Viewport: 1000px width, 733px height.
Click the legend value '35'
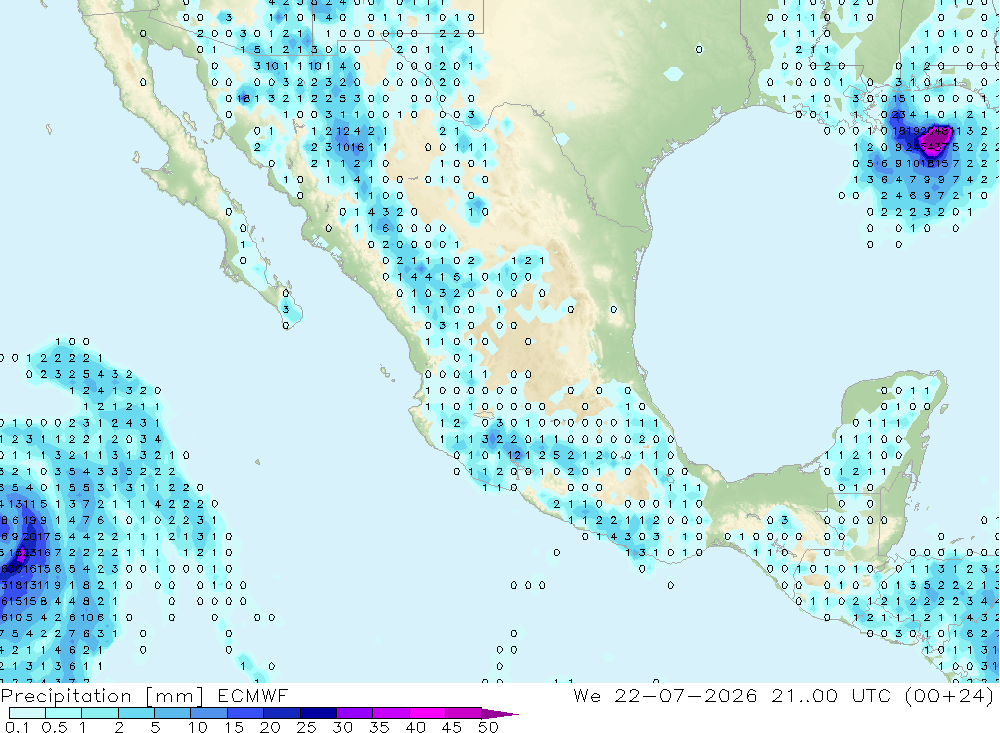(379, 727)
